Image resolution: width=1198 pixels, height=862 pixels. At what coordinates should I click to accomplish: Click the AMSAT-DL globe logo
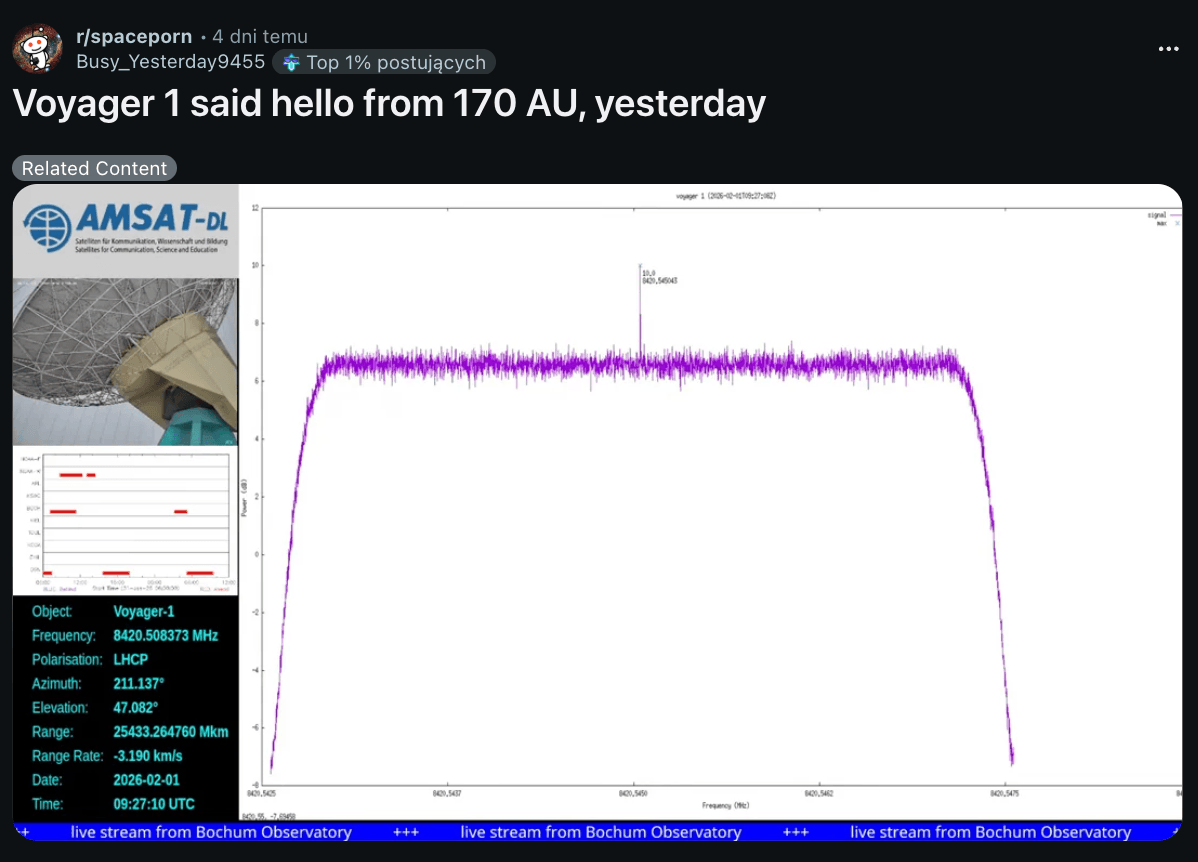click(x=45, y=230)
